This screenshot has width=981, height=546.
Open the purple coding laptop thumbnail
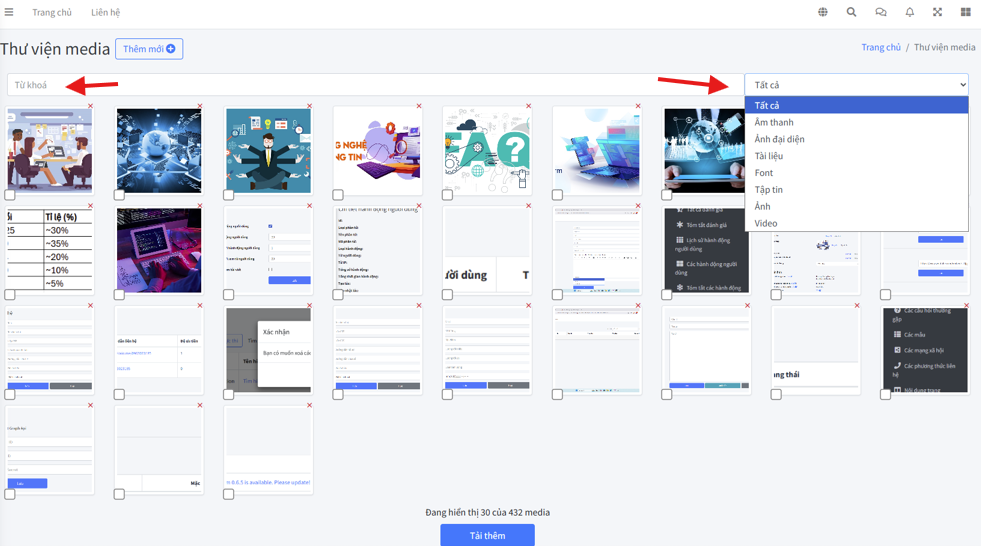[x=159, y=250]
